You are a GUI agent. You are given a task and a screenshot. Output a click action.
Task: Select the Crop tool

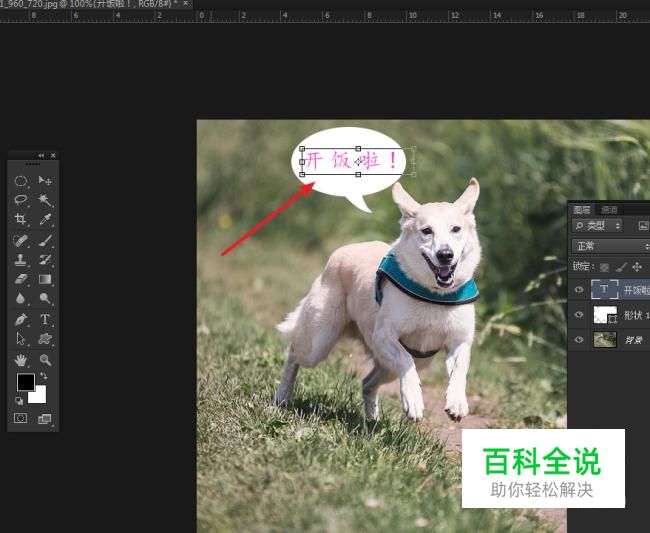(21, 219)
